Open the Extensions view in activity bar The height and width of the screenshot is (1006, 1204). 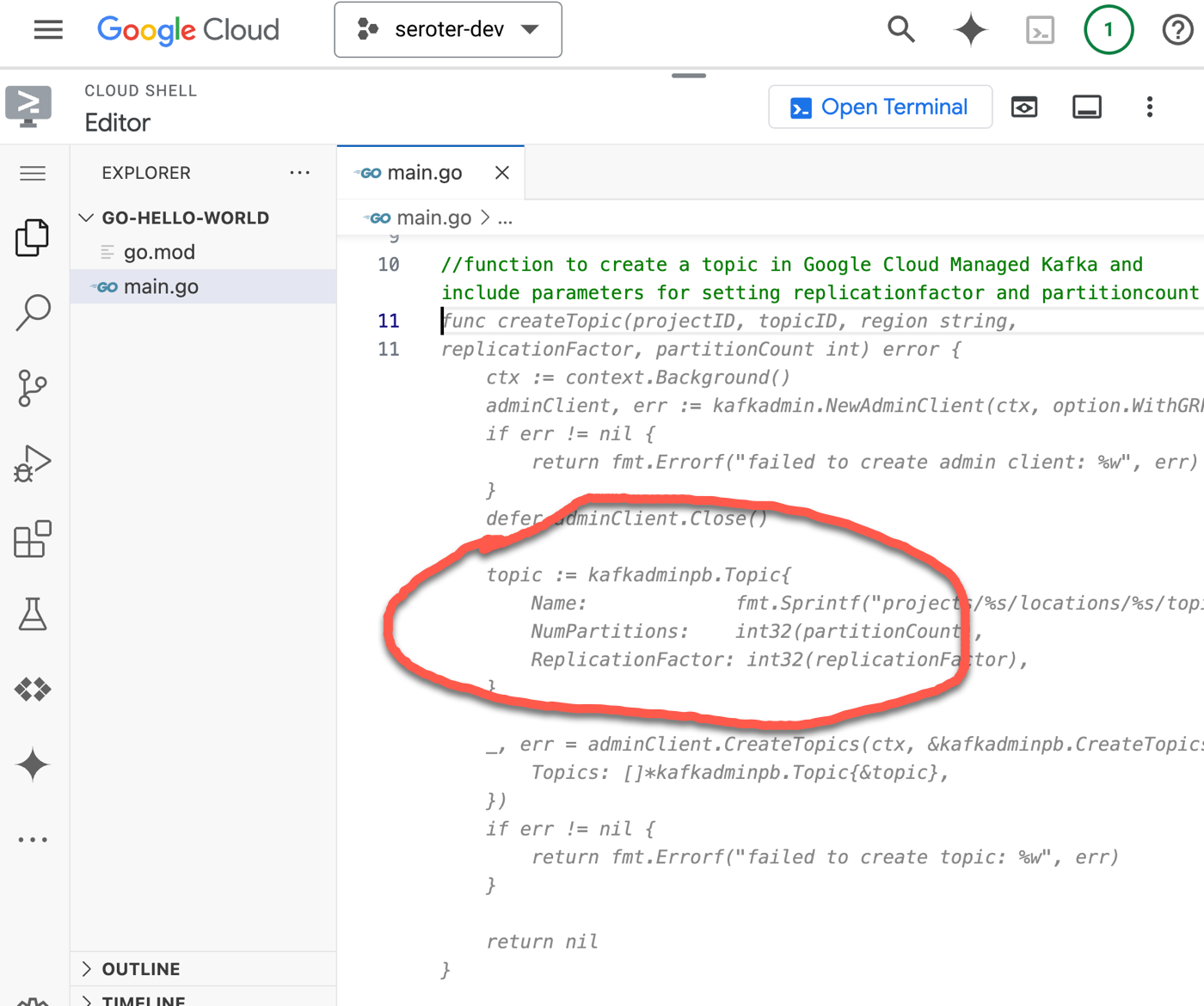[33, 539]
